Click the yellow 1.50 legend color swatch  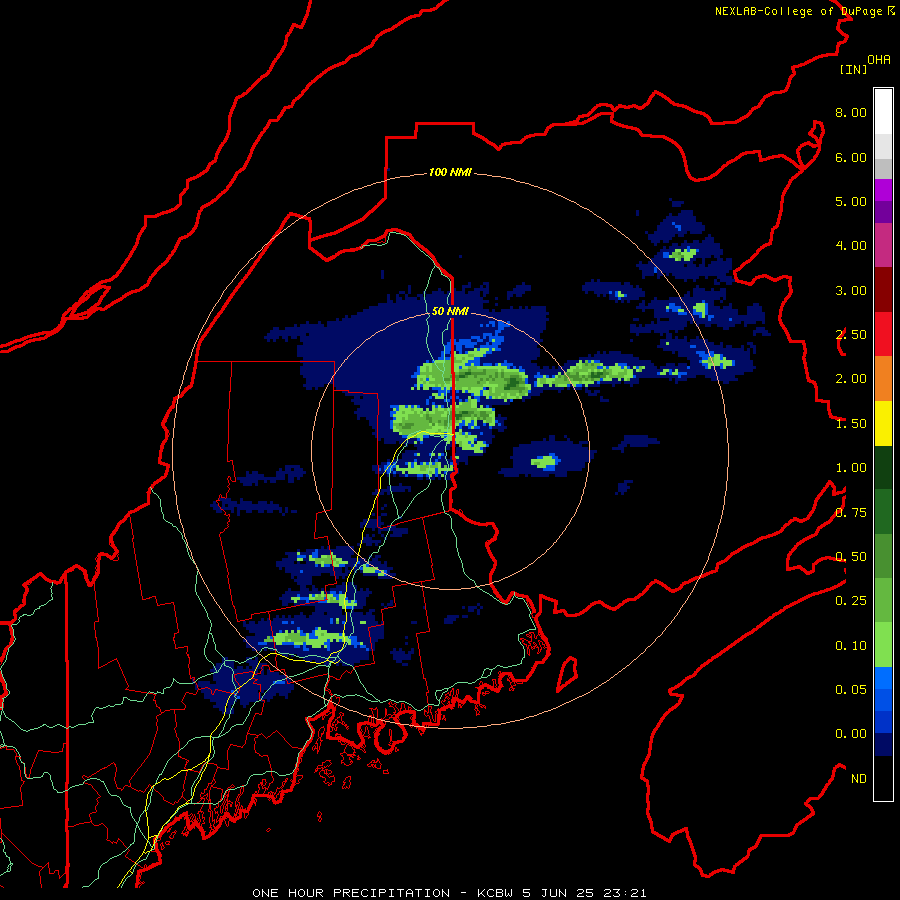click(x=883, y=423)
